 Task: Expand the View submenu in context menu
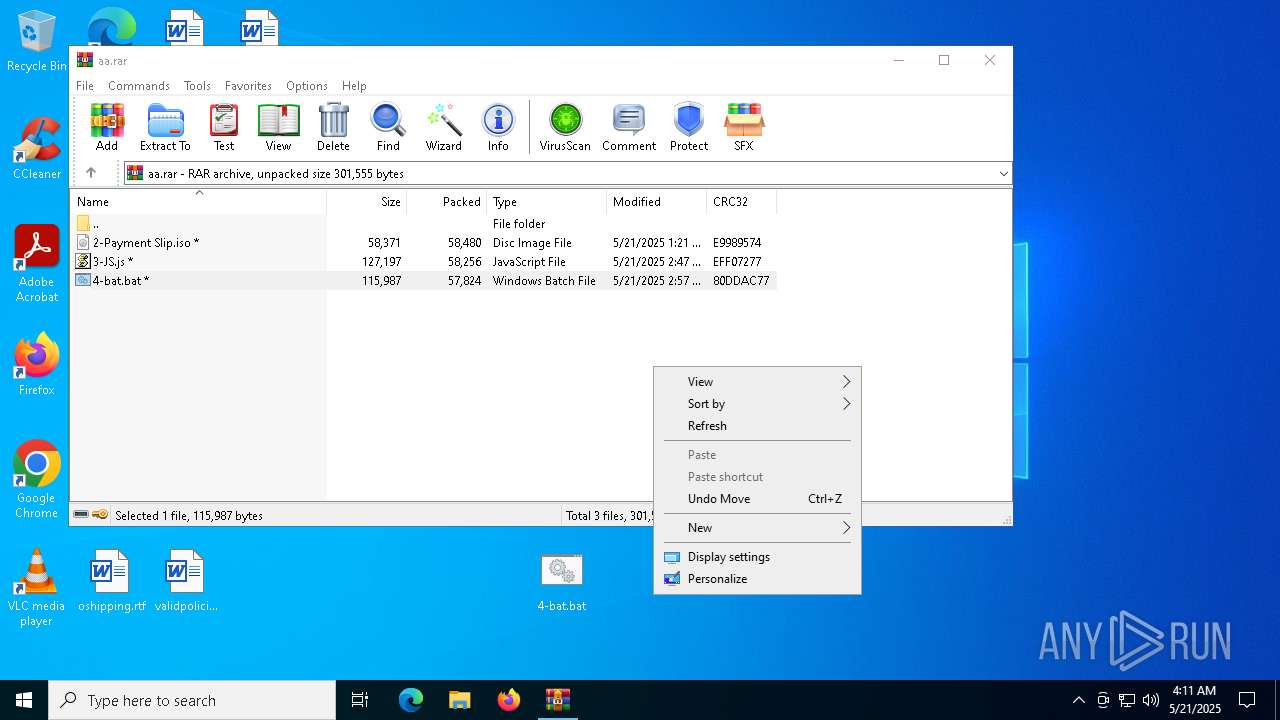pyautogui.click(x=757, y=382)
